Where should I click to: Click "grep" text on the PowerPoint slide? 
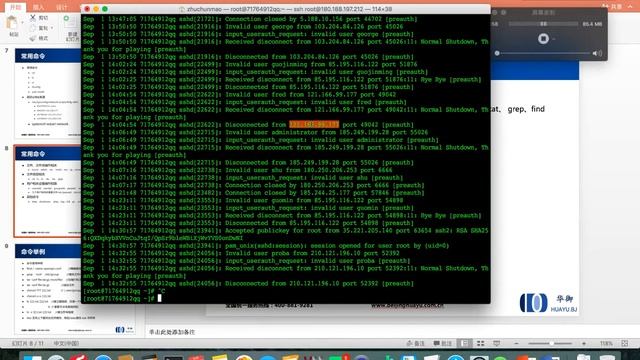click(x=516, y=109)
